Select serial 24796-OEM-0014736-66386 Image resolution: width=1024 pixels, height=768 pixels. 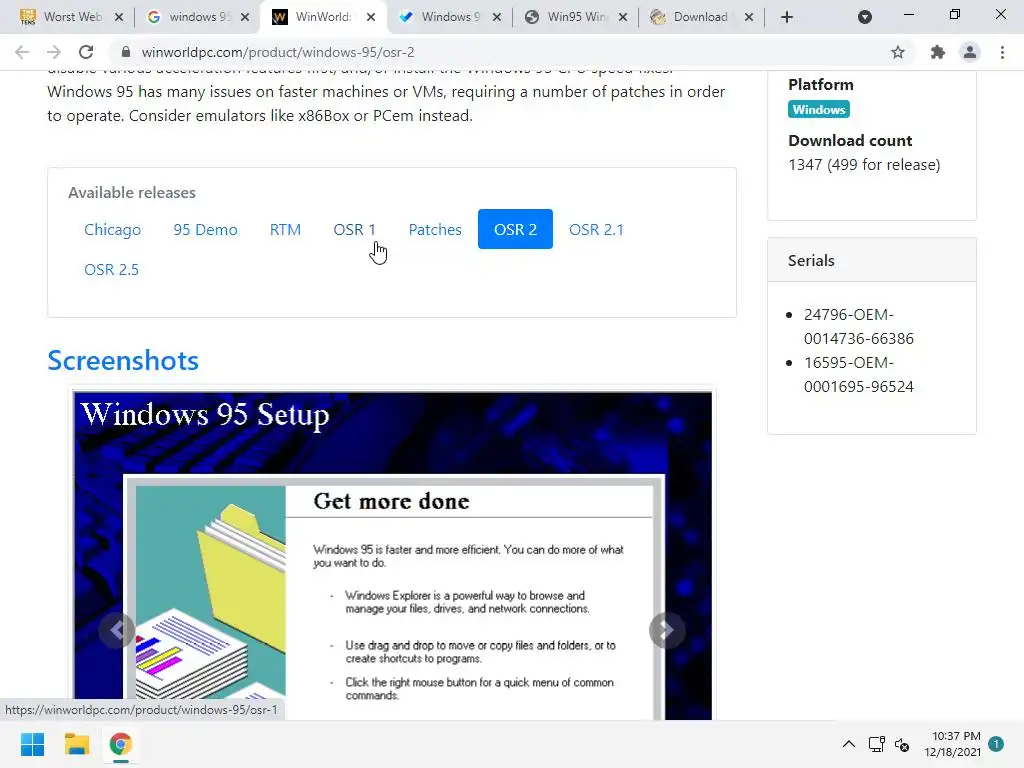tap(858, 327)
